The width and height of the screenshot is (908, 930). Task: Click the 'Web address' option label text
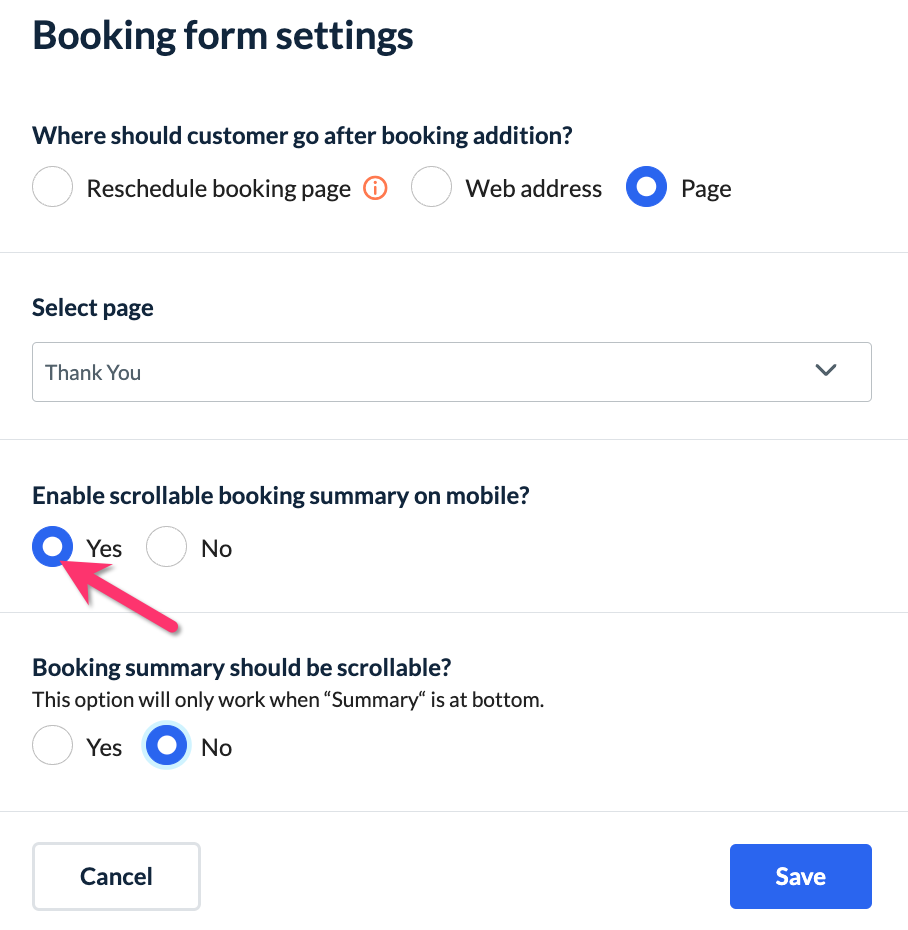tap(534, 189)
